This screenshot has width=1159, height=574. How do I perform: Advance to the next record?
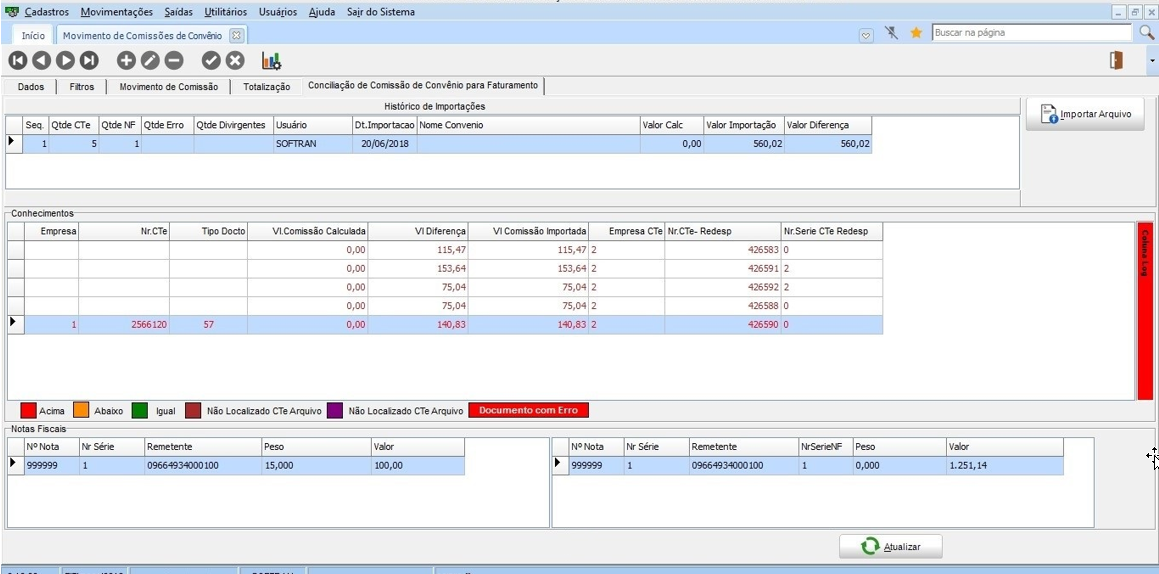(65, 61)
